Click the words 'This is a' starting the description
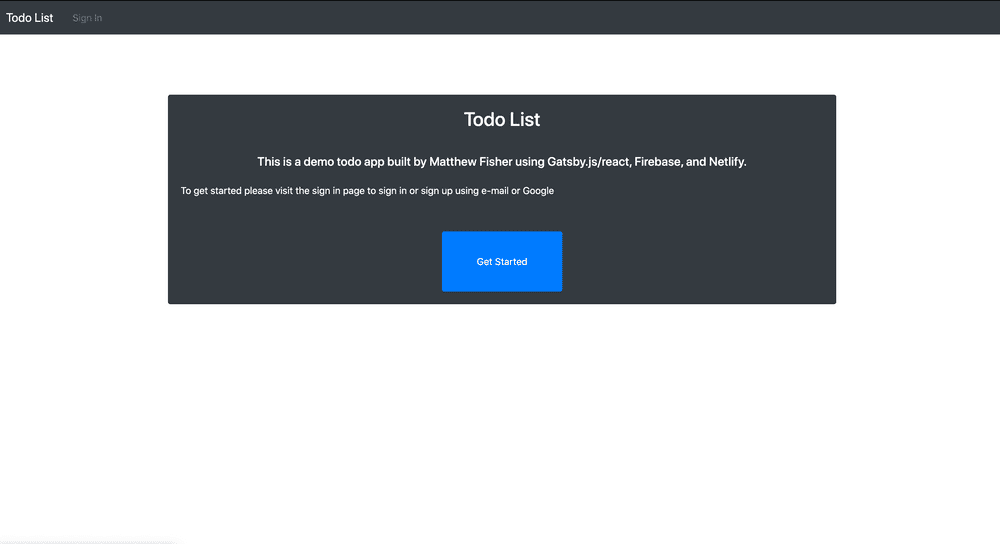1000x544 pixels. pyautogui.click(x=279, y=162)
